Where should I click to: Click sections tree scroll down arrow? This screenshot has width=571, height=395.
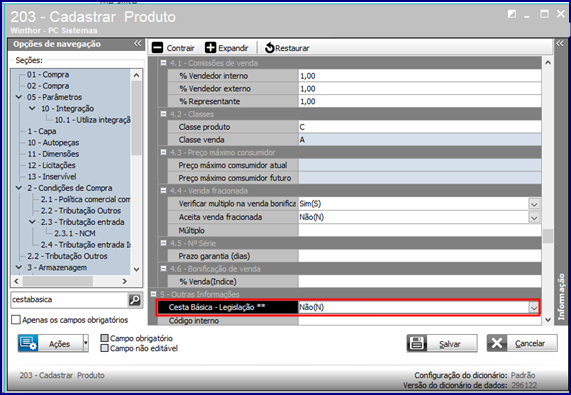[137, 269]
